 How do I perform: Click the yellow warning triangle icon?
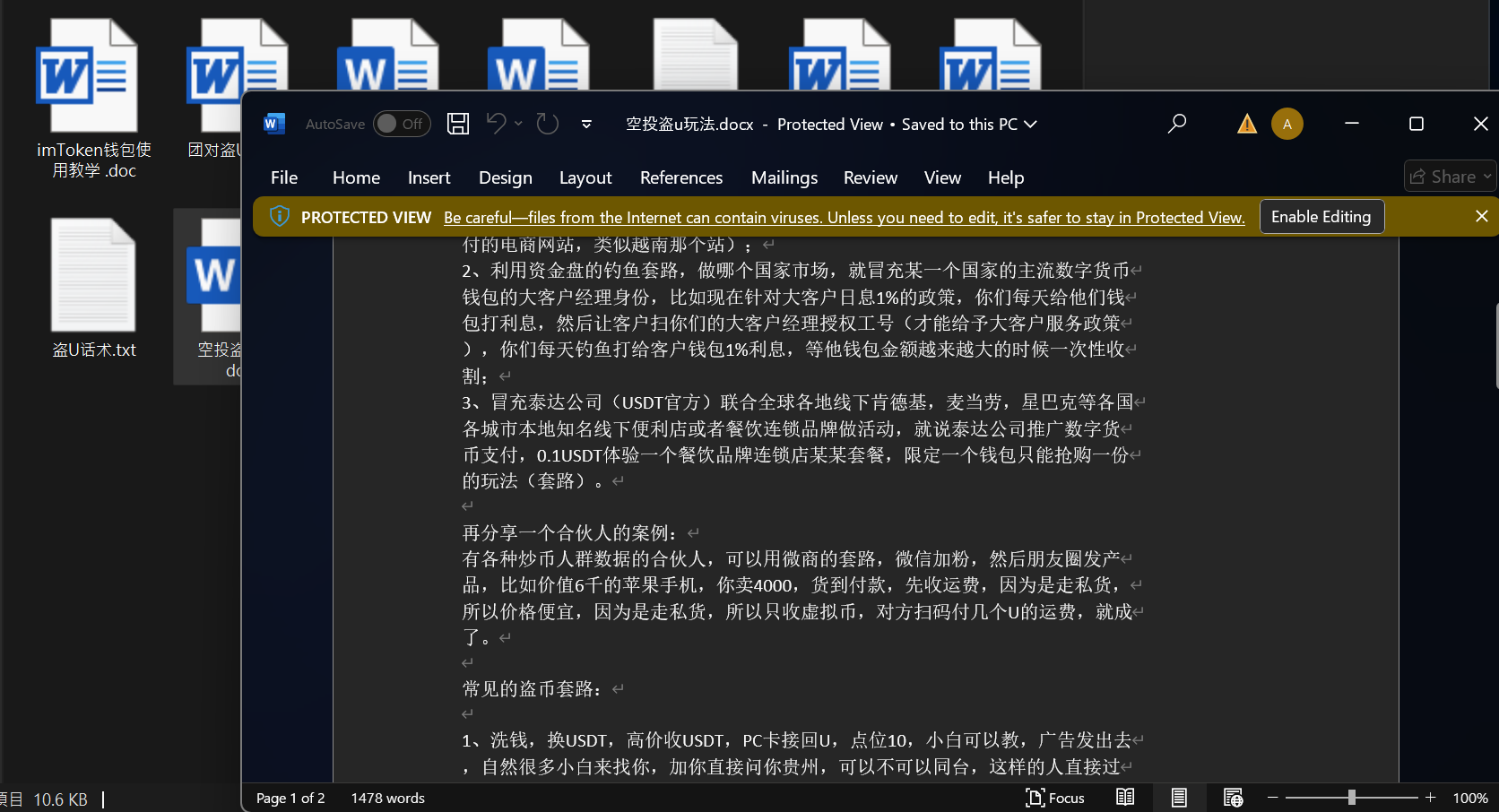(x=1246, y=124)
